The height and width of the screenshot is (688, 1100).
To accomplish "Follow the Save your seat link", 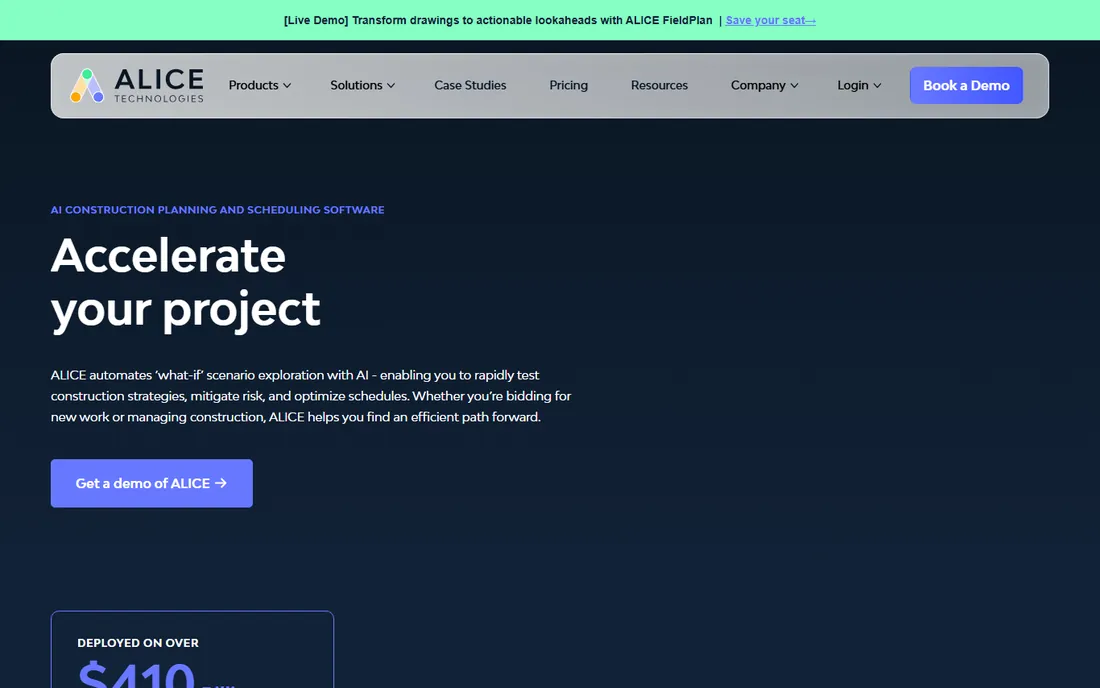I will point(770,20).
